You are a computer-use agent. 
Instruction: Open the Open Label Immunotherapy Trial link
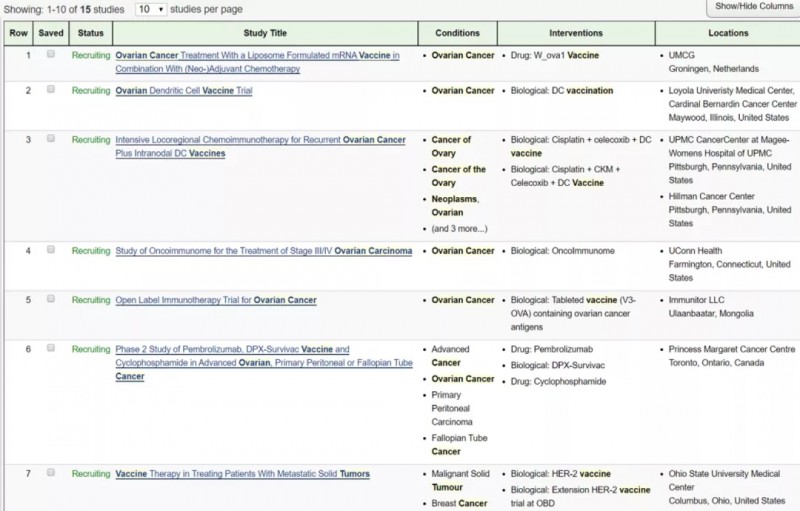pyautogui.click(x=216, y=300)
